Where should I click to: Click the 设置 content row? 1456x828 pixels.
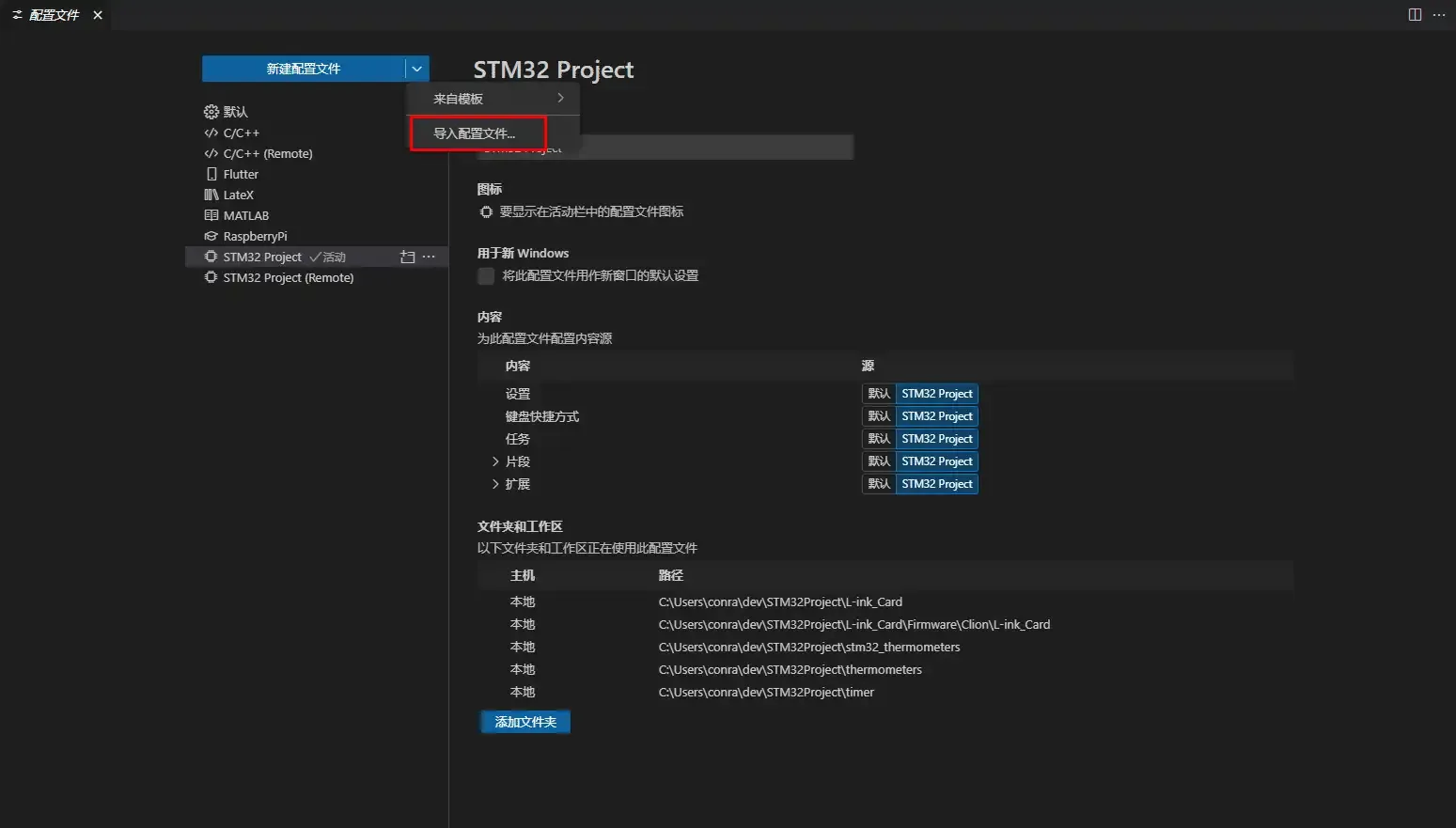(885, 394)
